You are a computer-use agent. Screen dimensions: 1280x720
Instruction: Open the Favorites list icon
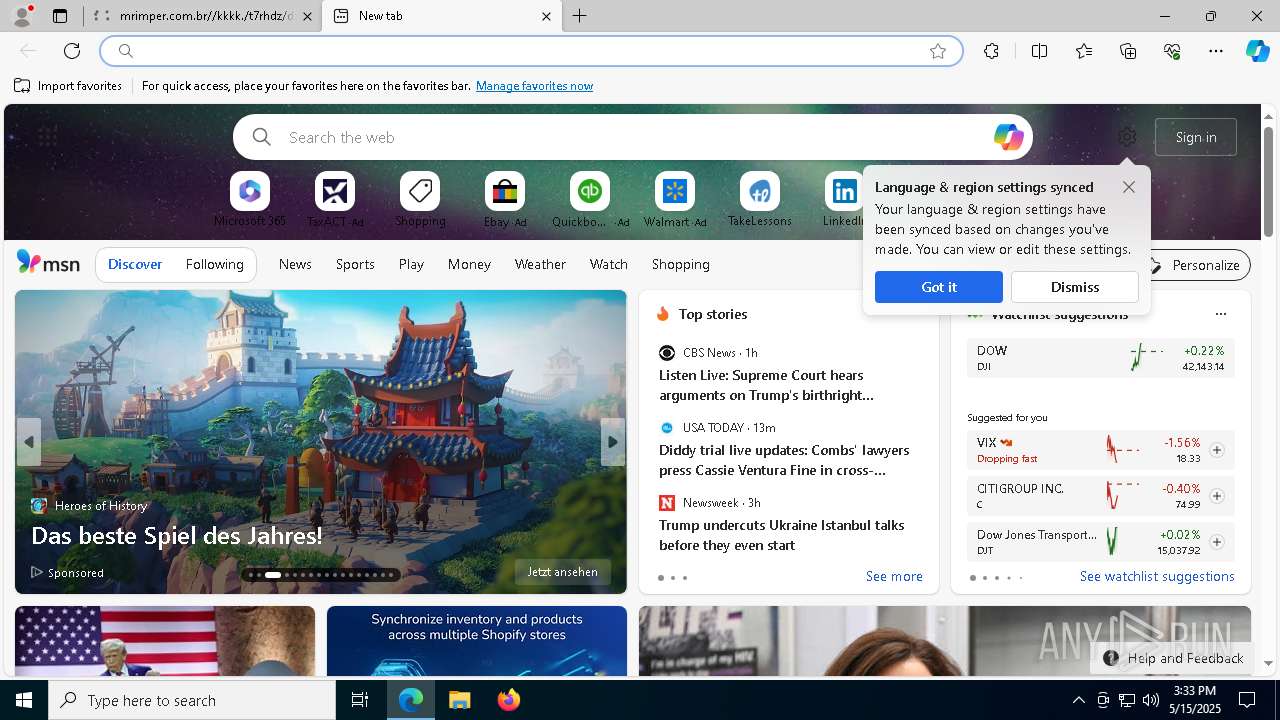click(x=1084, y=51)
